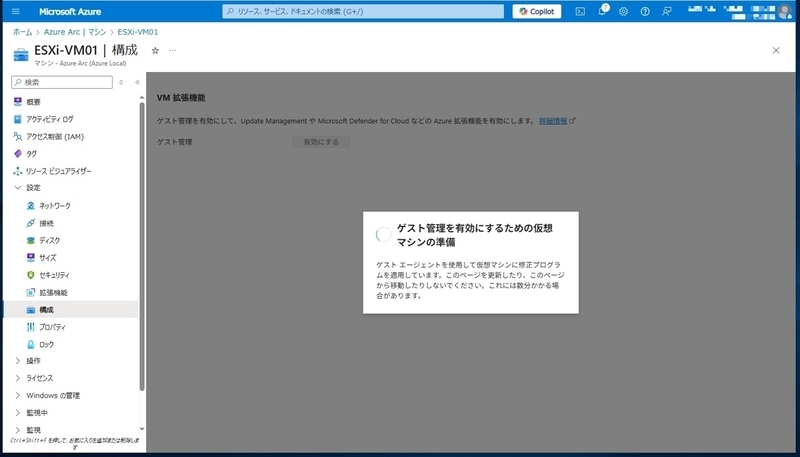
Task: Open the notifications bell
Action: 602,11
